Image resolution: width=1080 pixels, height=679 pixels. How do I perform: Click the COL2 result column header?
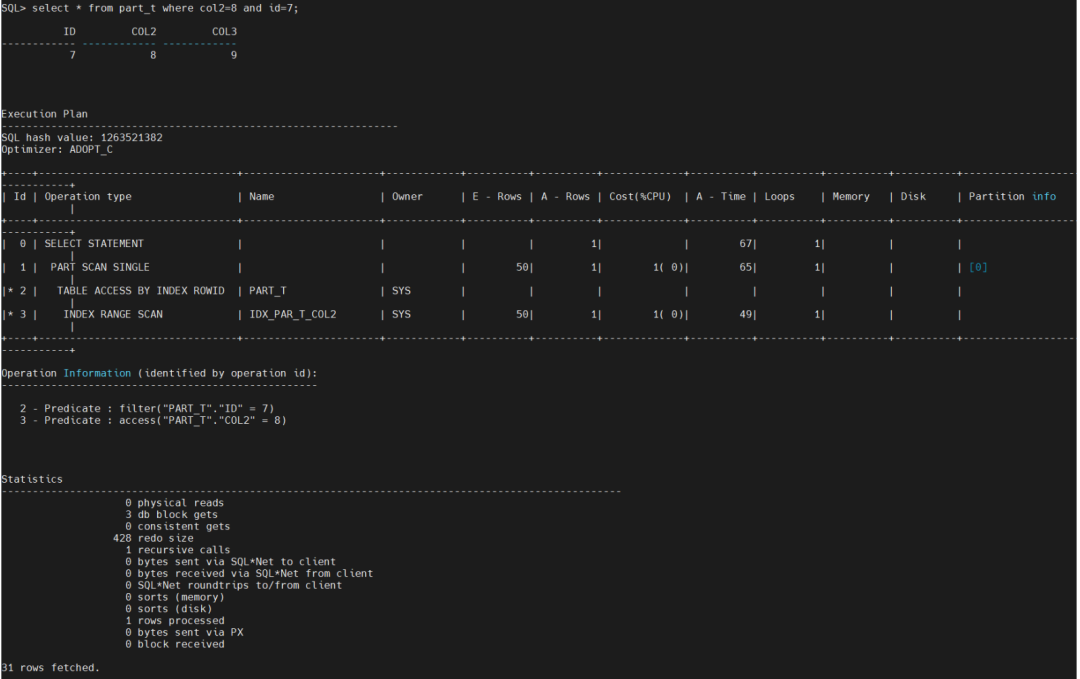pos(144,32)
